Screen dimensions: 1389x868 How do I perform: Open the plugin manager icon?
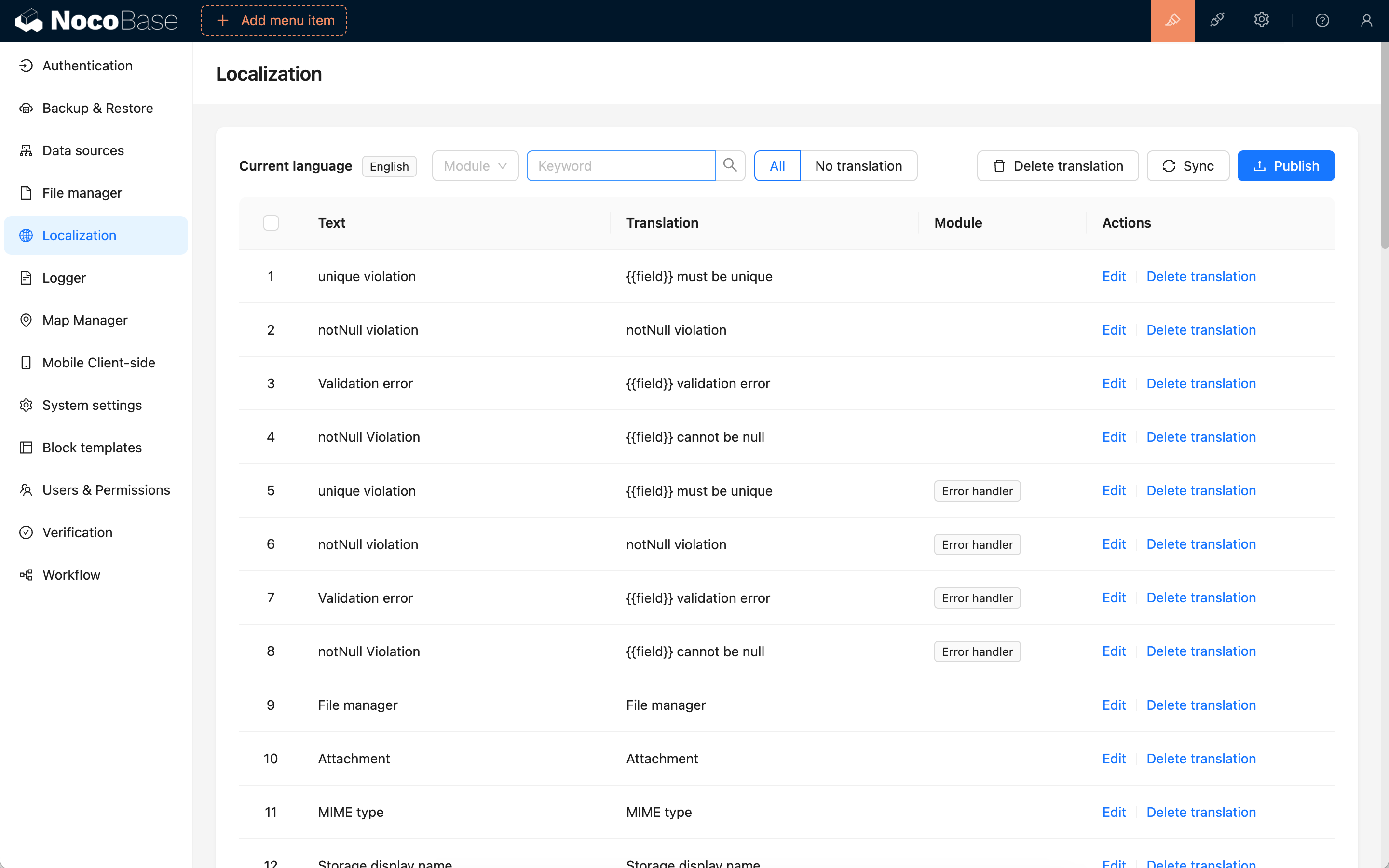tap(1217, 21)
